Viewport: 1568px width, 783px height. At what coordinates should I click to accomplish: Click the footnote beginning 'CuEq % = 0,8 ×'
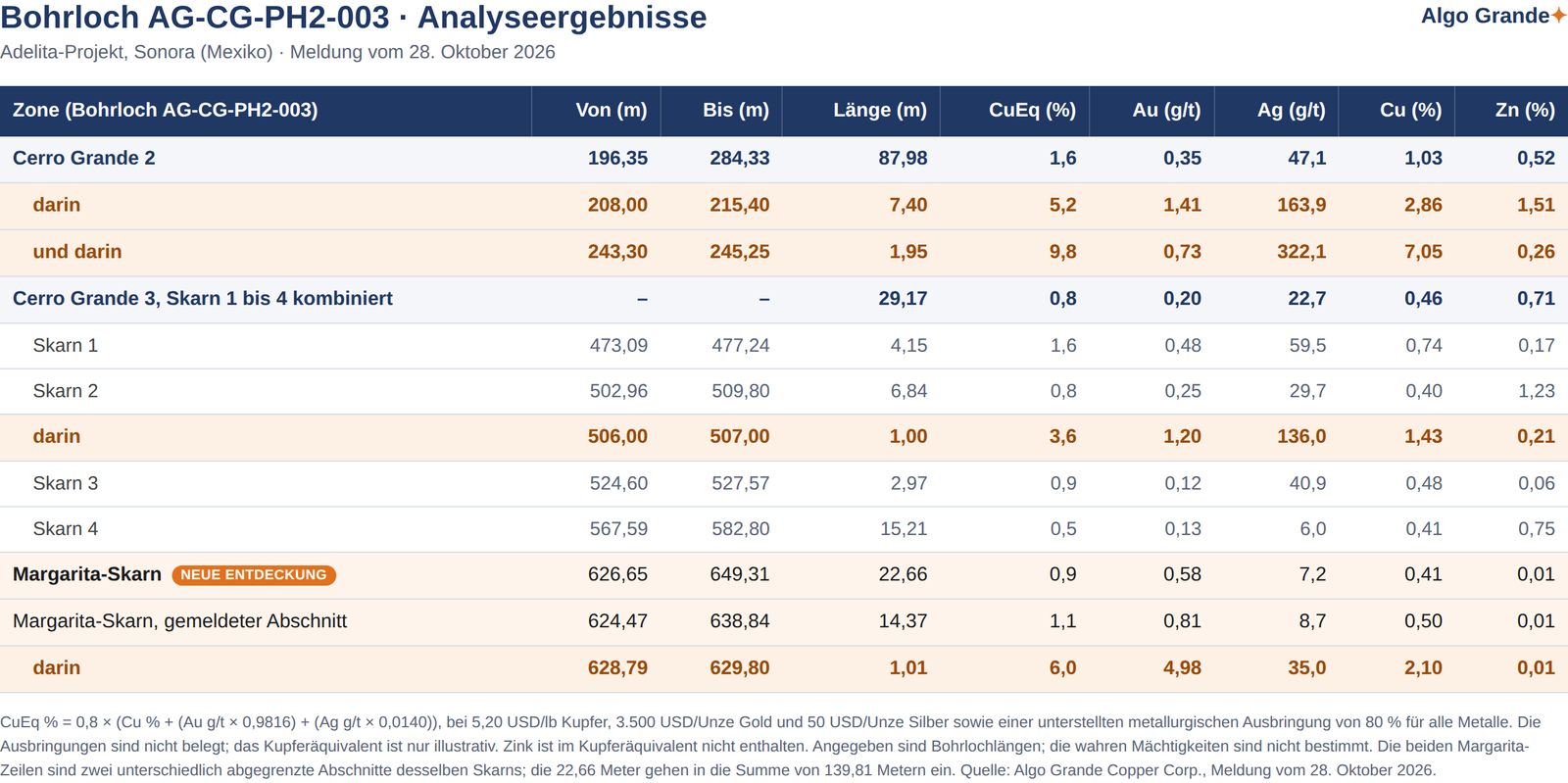point(770,746)
